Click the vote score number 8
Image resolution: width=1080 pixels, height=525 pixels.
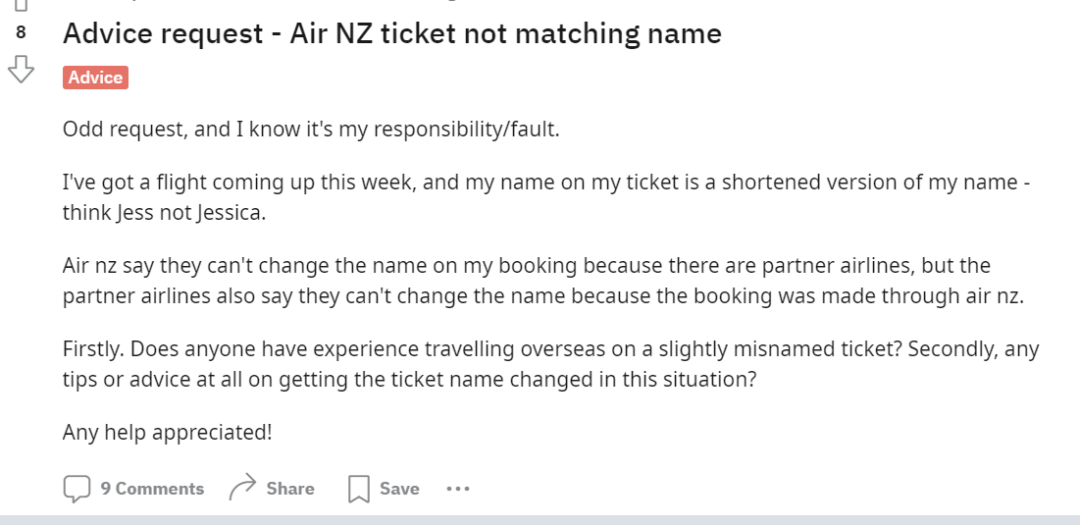coord(21,33)
